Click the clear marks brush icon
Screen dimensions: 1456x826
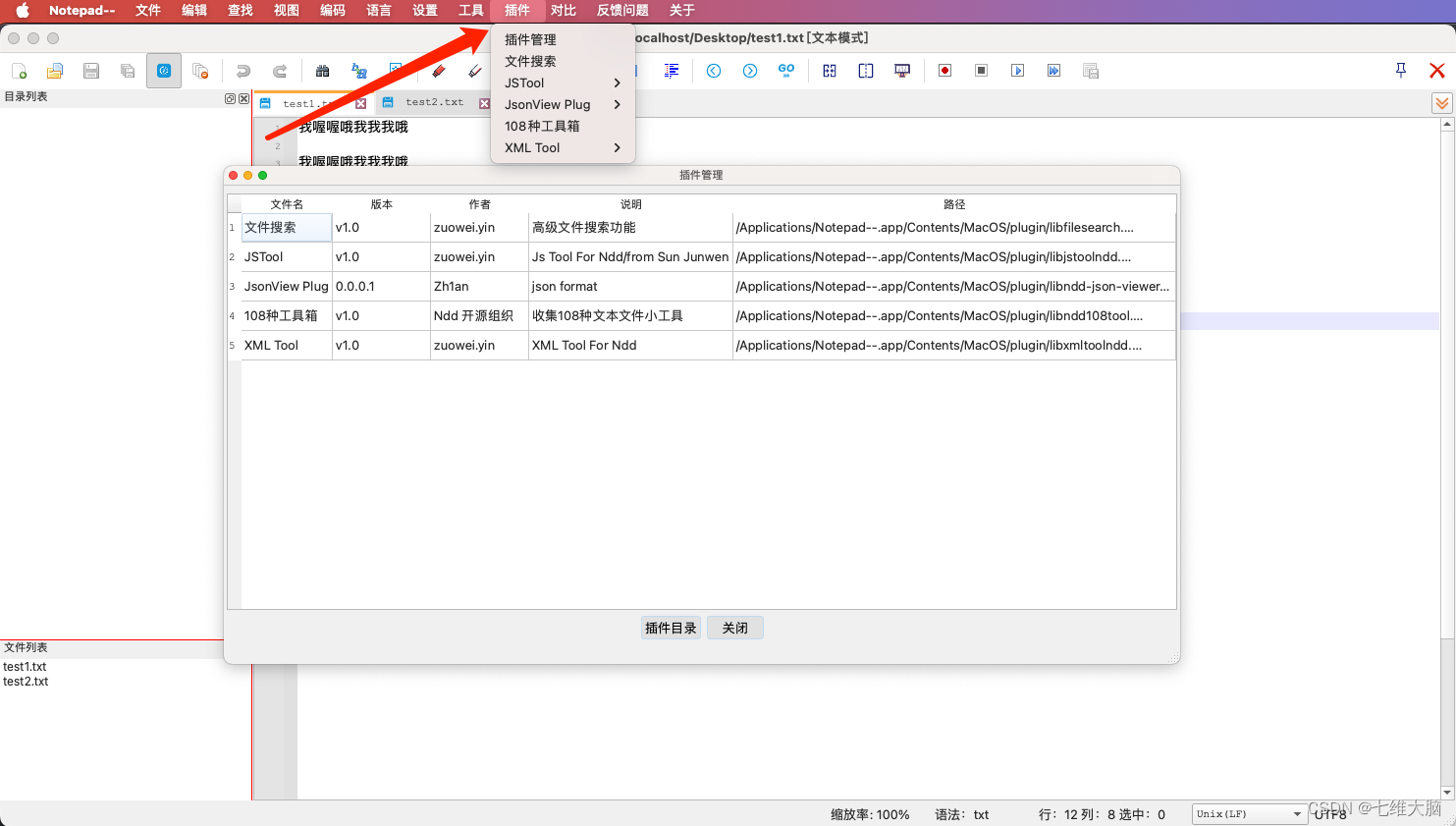point(475,71)
